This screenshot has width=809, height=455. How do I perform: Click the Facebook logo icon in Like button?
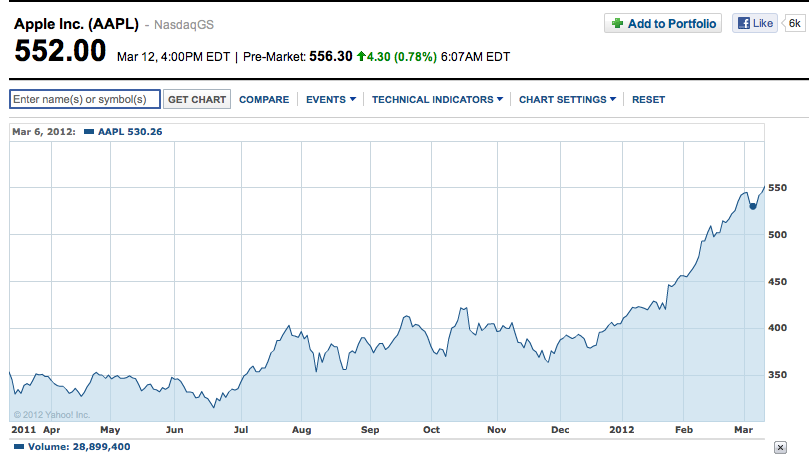pyautogui.click(x=743, y=23)
